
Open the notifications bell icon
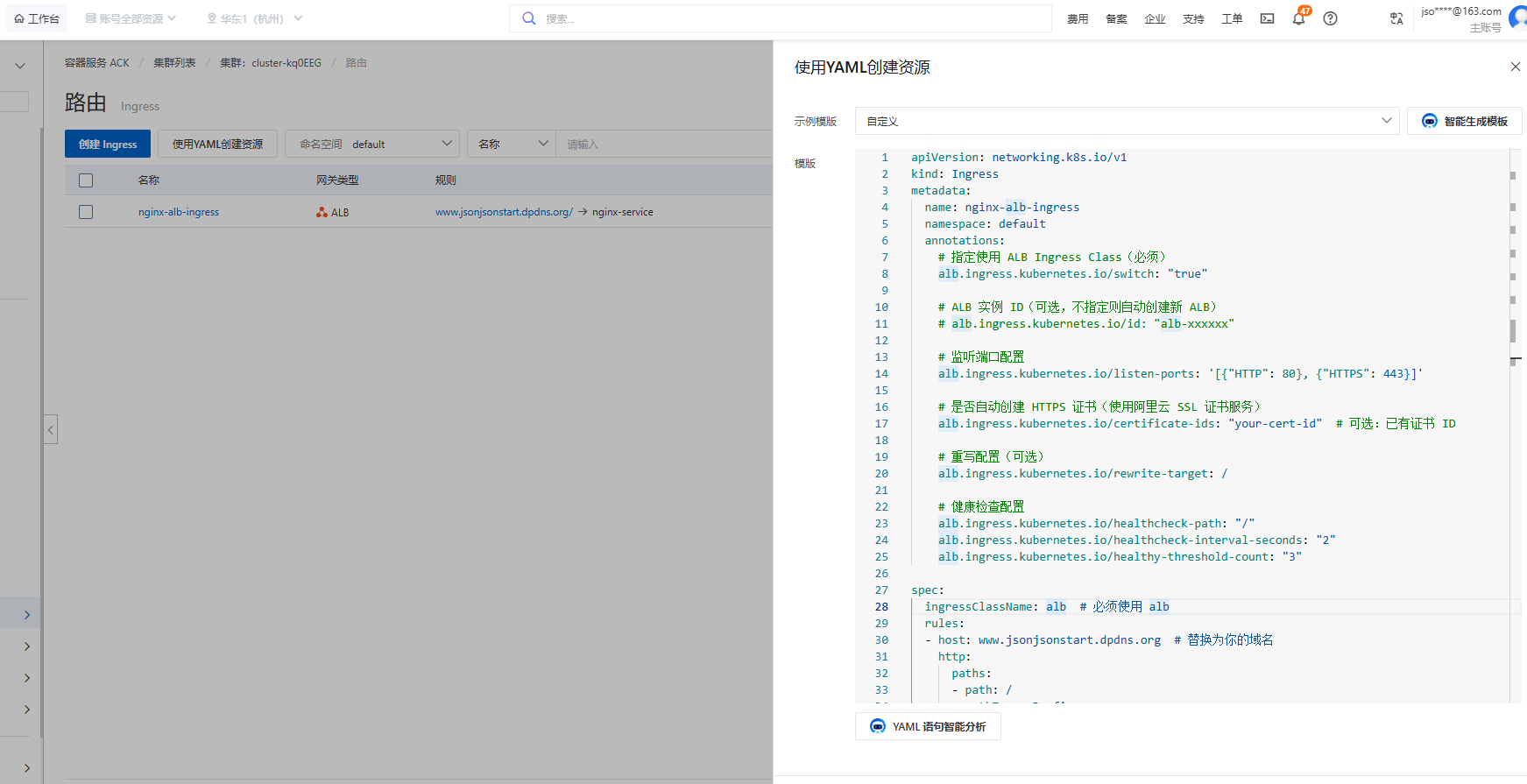pyautogui.click(x=1298, y=18)
